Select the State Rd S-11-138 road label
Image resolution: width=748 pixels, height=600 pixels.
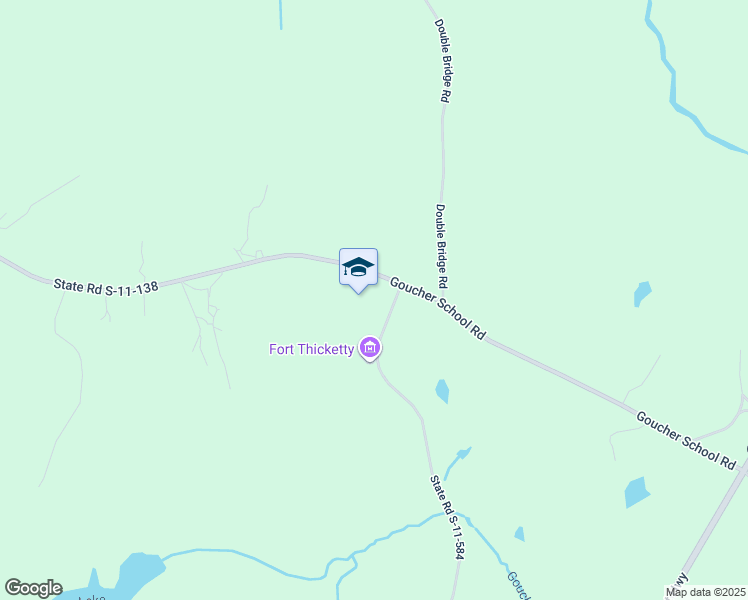click(105, 288)
